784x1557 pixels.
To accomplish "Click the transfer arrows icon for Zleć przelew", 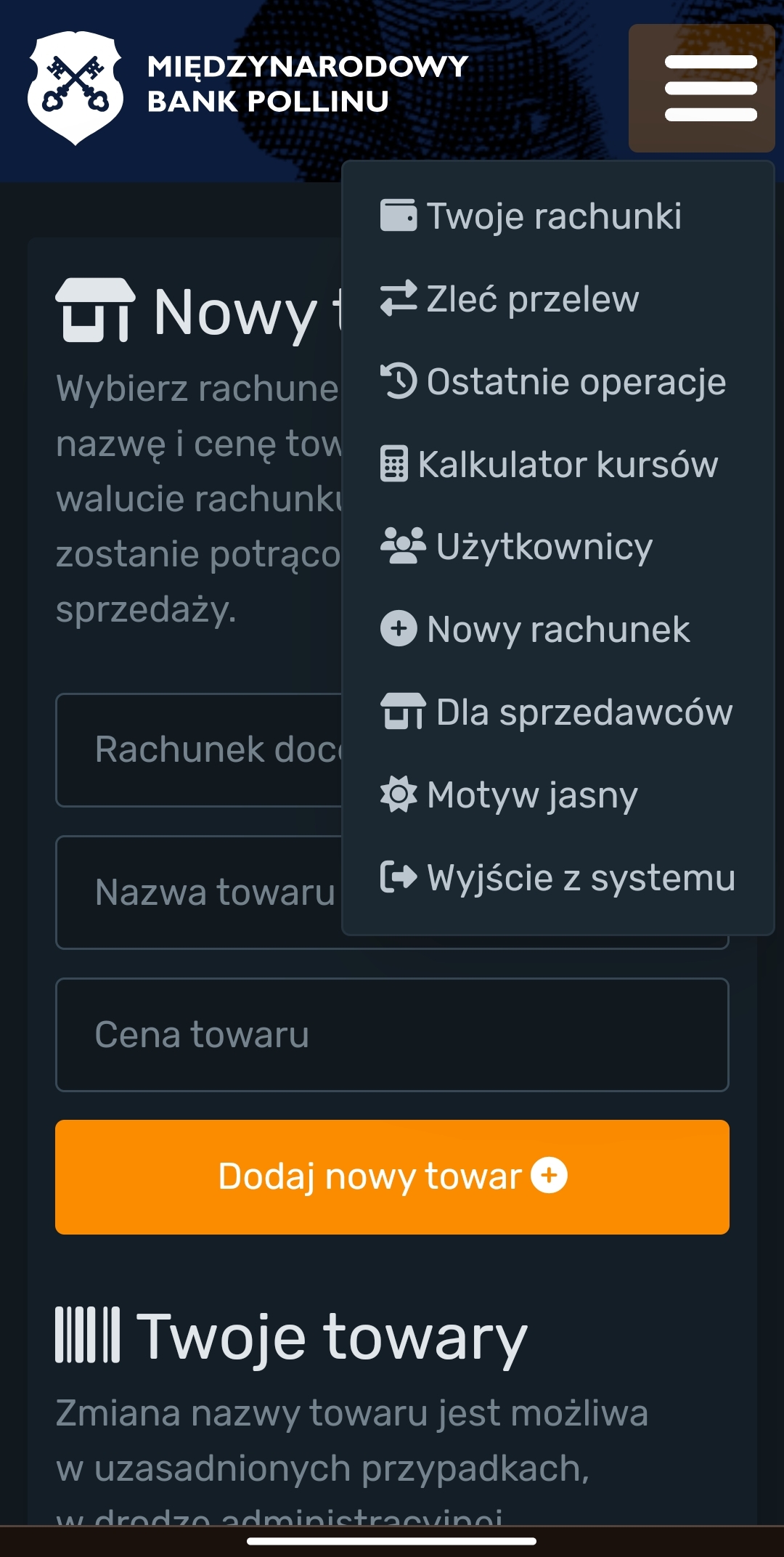I will point(398,298).
